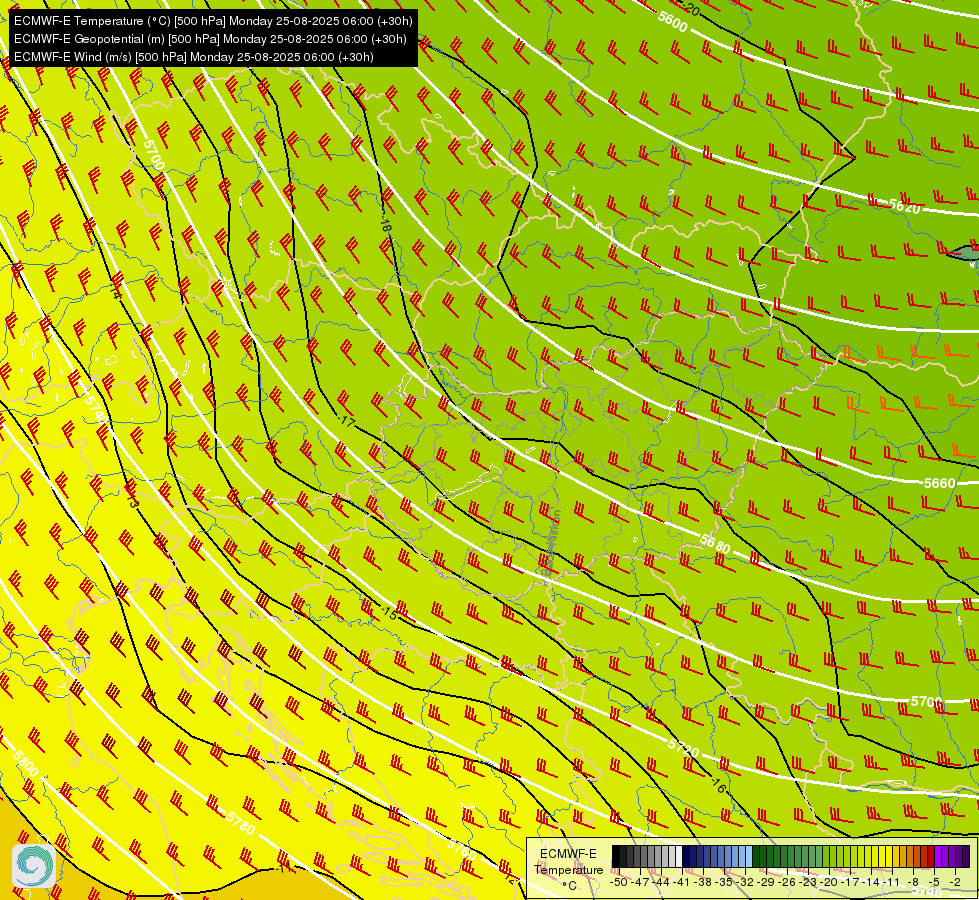
Task: Click the 5680 geopotential contour label
Action: [x=714, y=543]
